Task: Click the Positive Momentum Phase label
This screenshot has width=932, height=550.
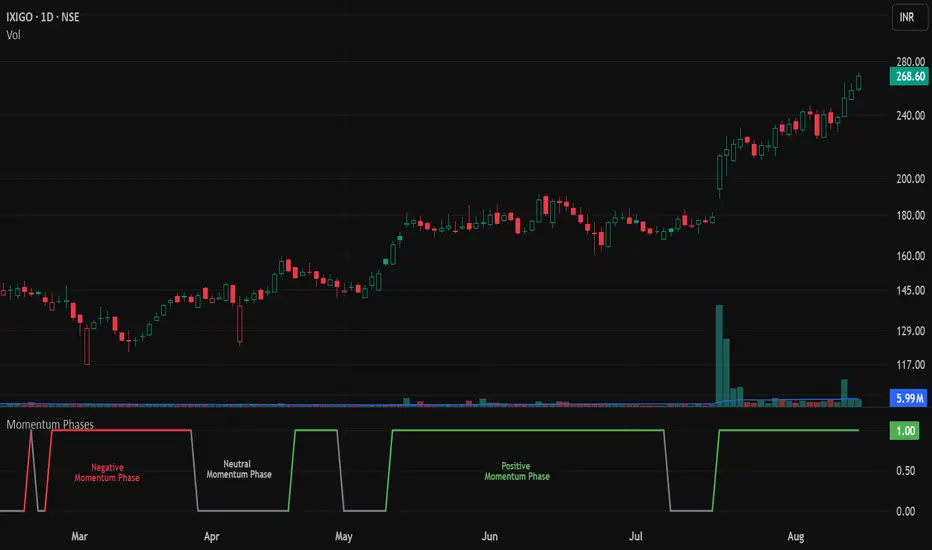Action: [x=517, y=472]
